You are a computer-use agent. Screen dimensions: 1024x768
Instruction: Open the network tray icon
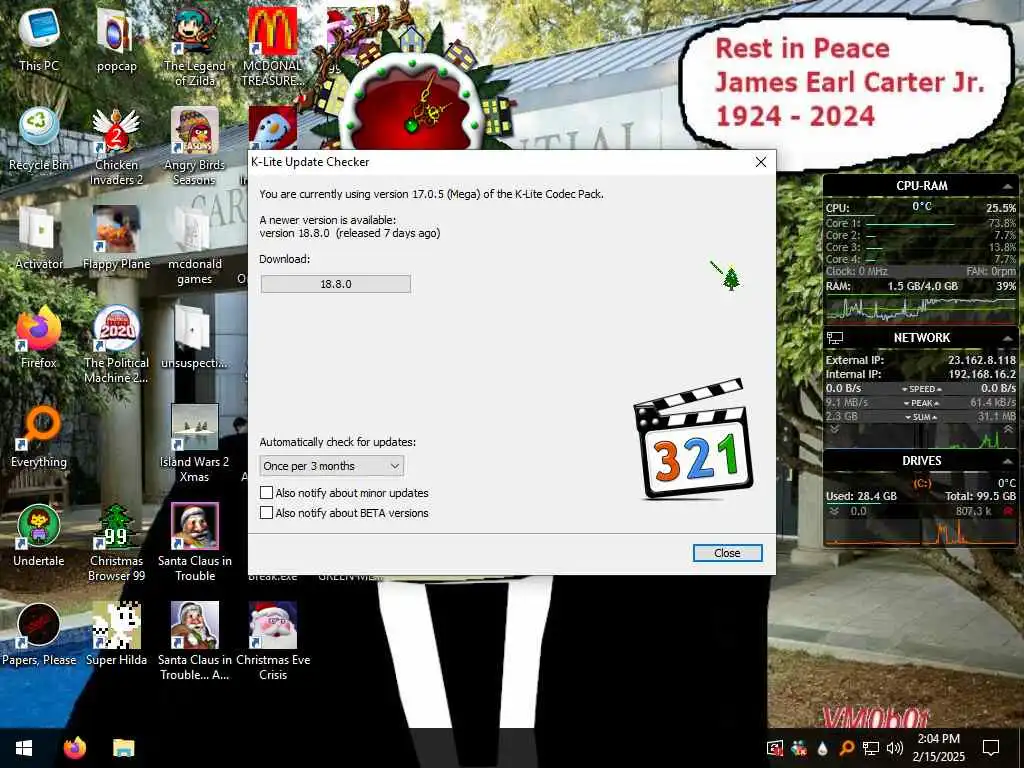pos(871,748)
